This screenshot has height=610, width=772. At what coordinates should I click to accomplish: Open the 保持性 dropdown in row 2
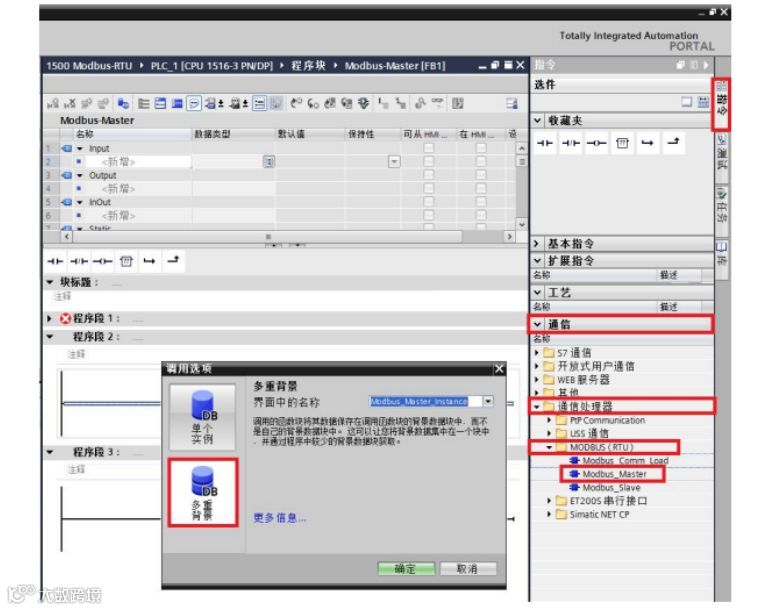(x=394, y=161)
